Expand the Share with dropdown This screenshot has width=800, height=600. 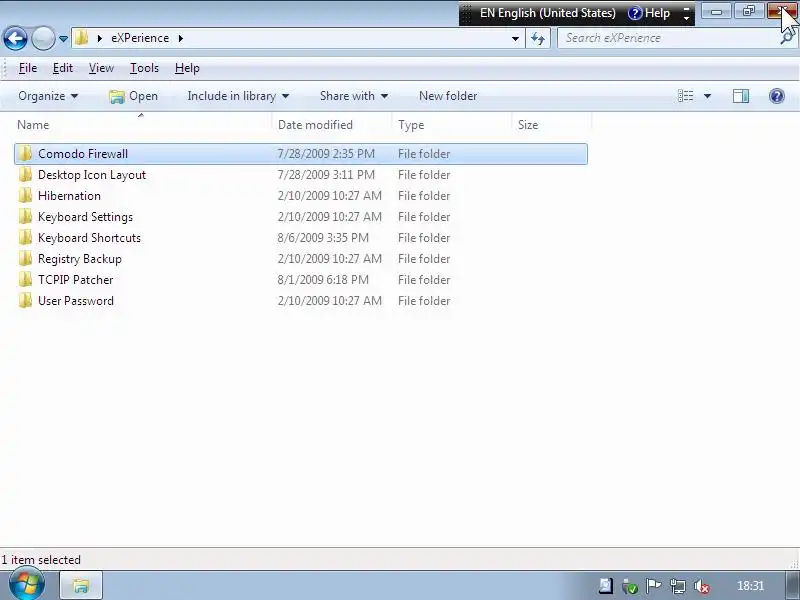354,96
